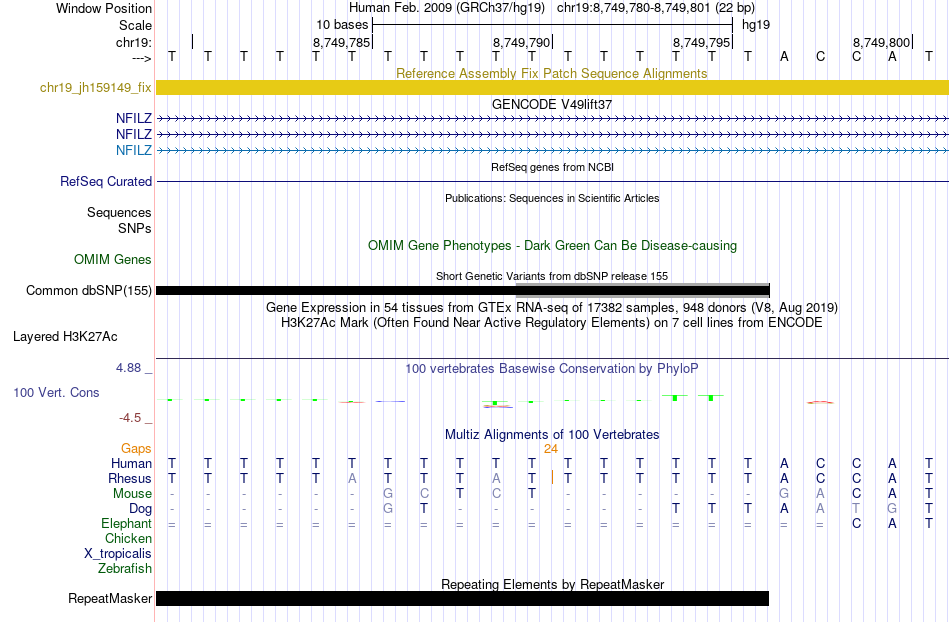Open 'Multiz Alignments of 100 Vertebrates' title

pos(552,434)
